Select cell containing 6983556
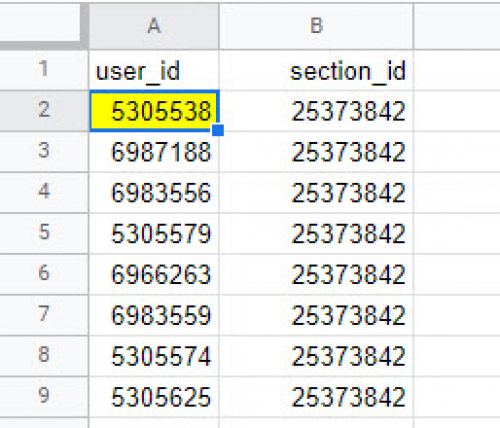The height and width of the screenshot is (428, 500). pos(154,192)
